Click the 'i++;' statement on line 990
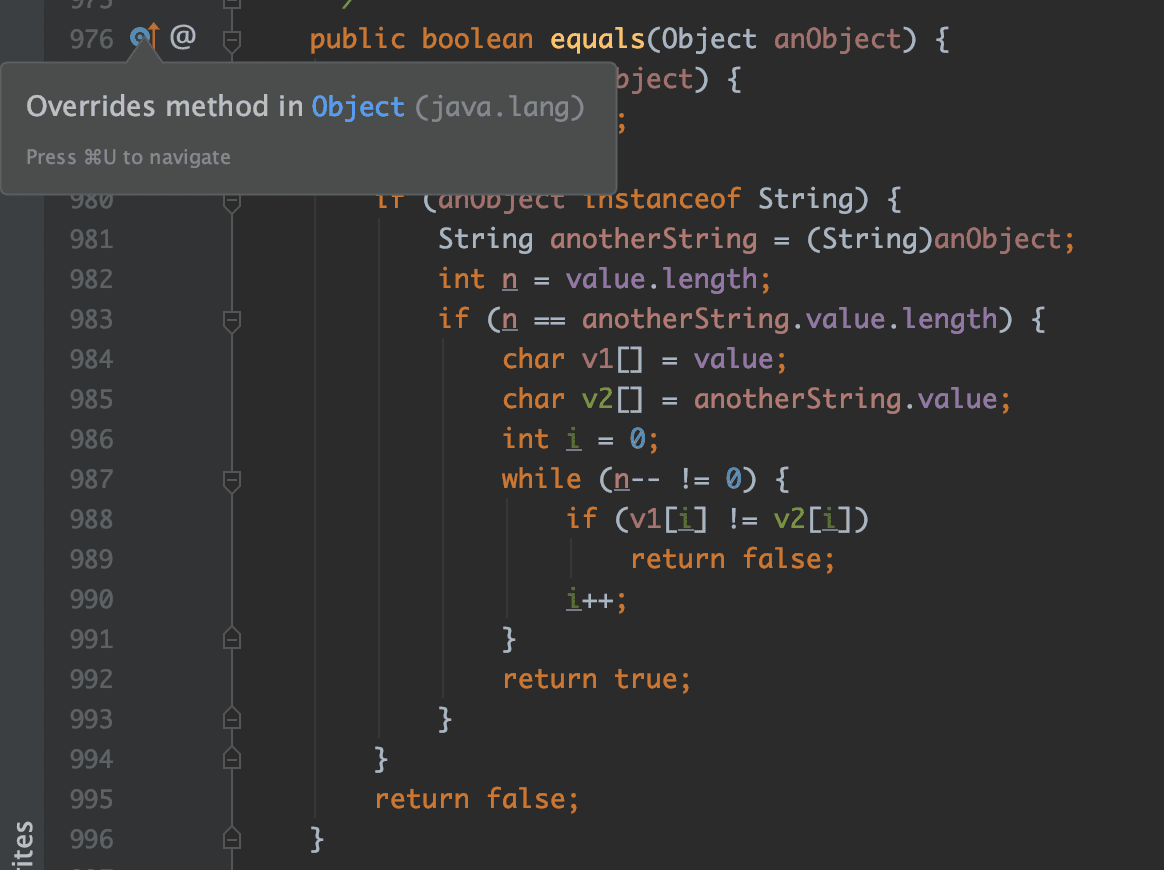1164x870 pixels. click(x=597, y=599)
